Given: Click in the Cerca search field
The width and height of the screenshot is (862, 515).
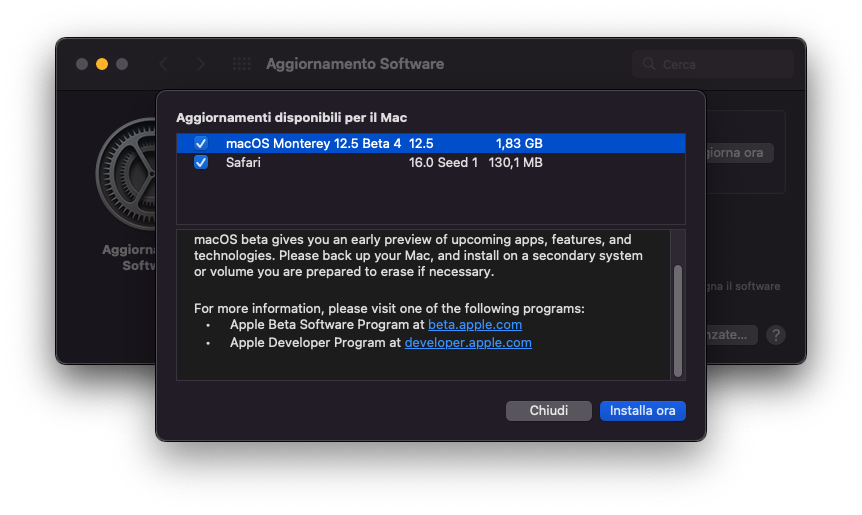Looking at the screenshot, I should coord(712,64).
